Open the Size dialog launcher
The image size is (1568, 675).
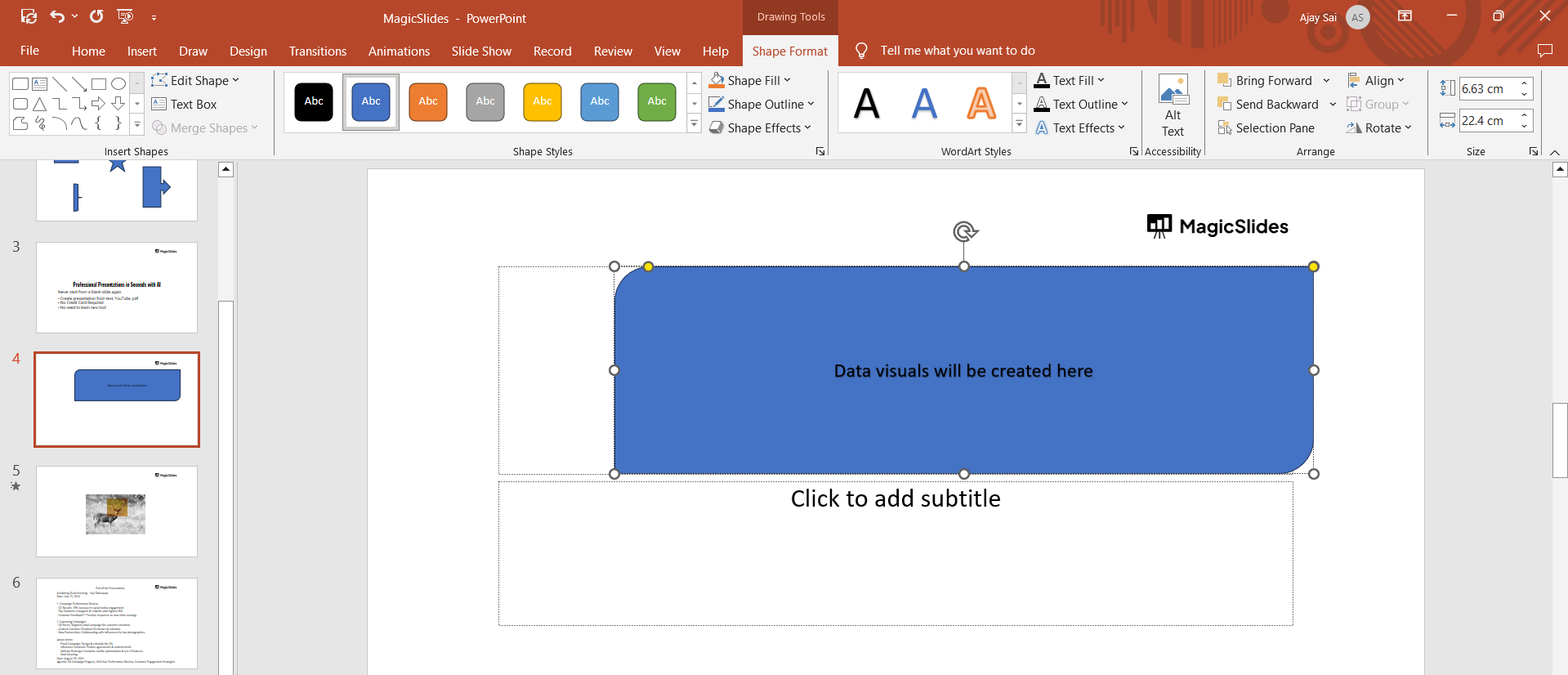click(x=1534, y=151)
